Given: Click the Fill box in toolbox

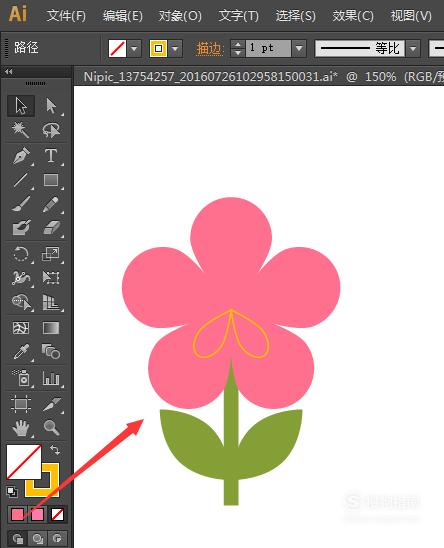Looking at the screenshot, I should point(24,461).
